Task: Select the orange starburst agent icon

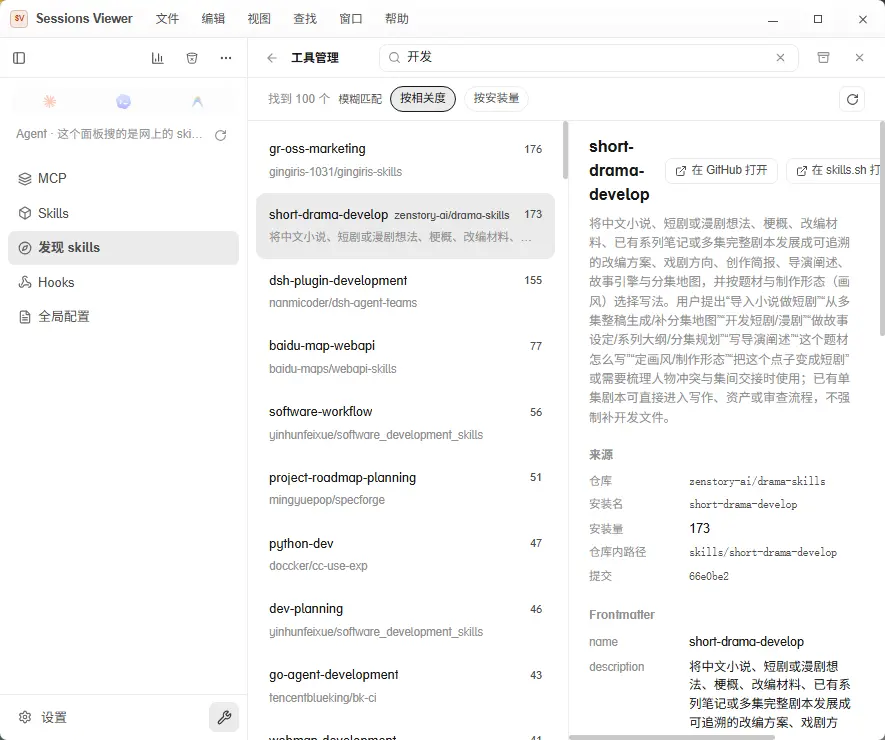Action: (50, 102)
